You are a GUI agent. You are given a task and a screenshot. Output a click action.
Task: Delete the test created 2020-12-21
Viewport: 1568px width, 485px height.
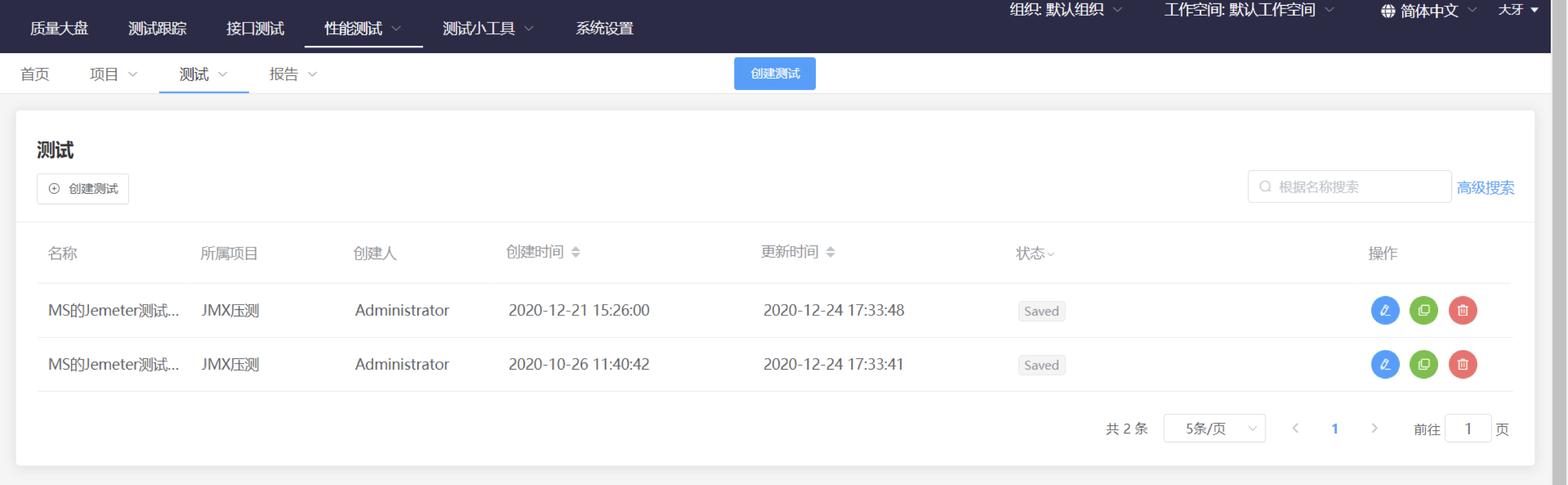coord(1462,311)
